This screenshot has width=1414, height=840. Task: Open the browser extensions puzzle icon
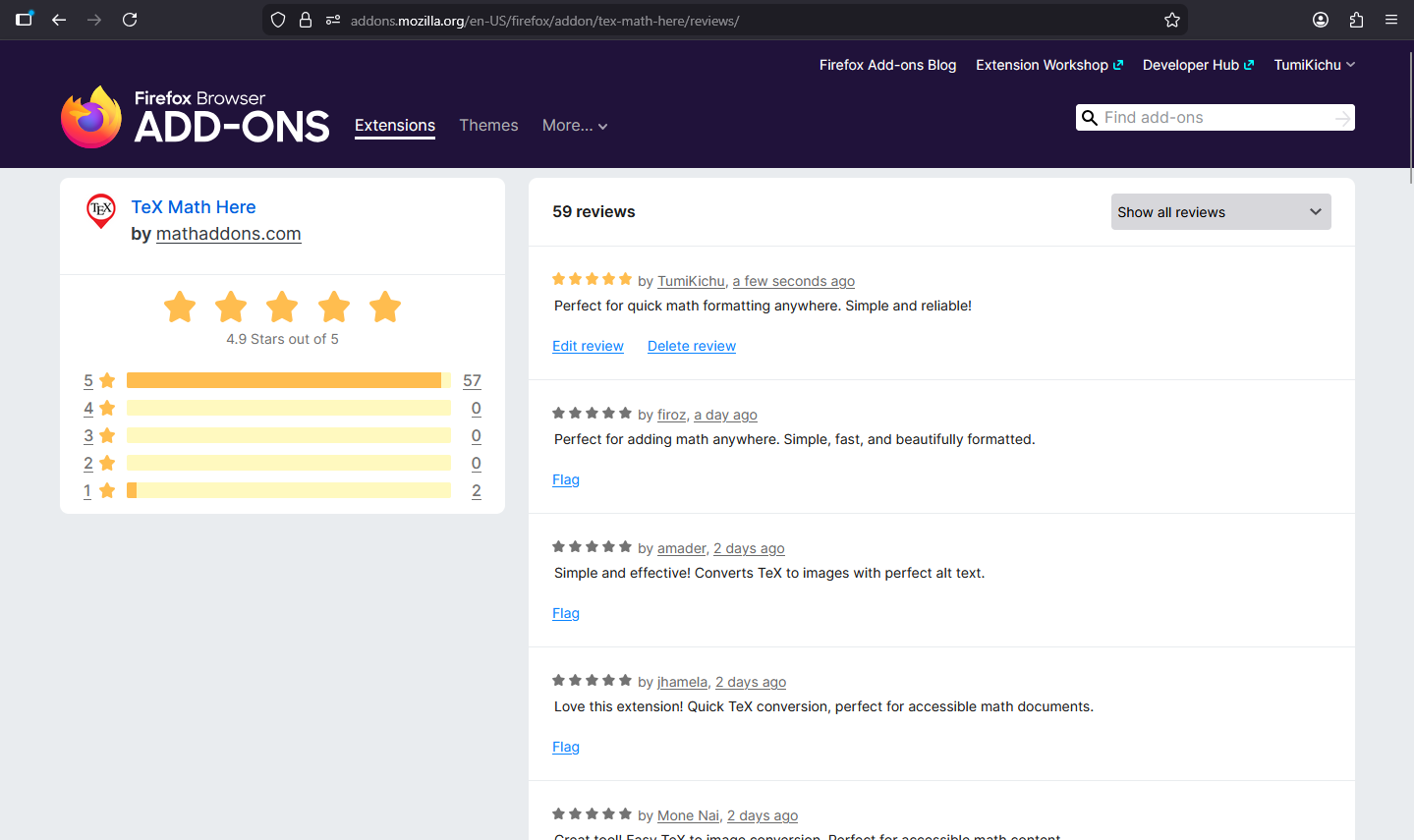tap(1356, 20)
